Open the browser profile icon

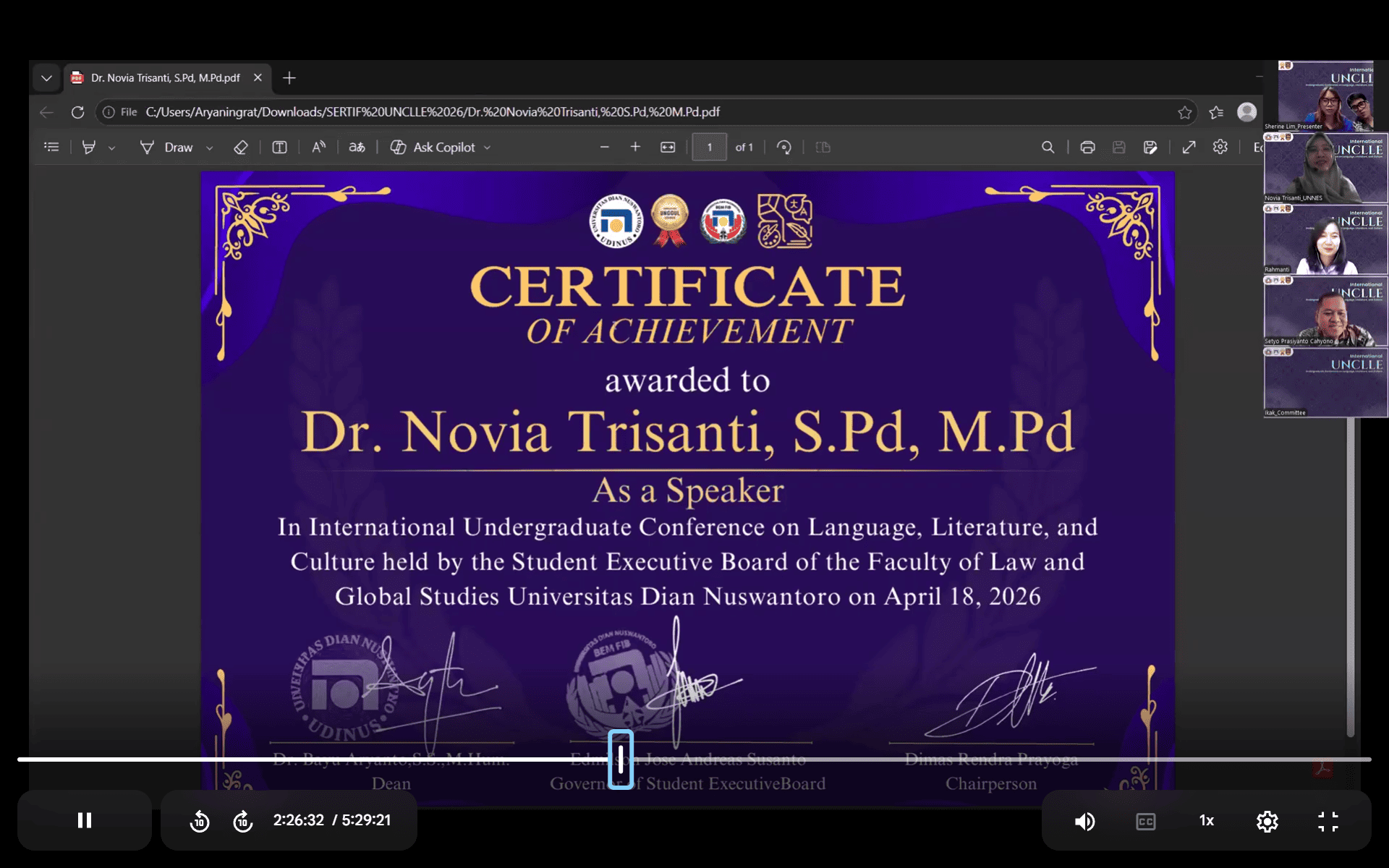(1246, 111)
